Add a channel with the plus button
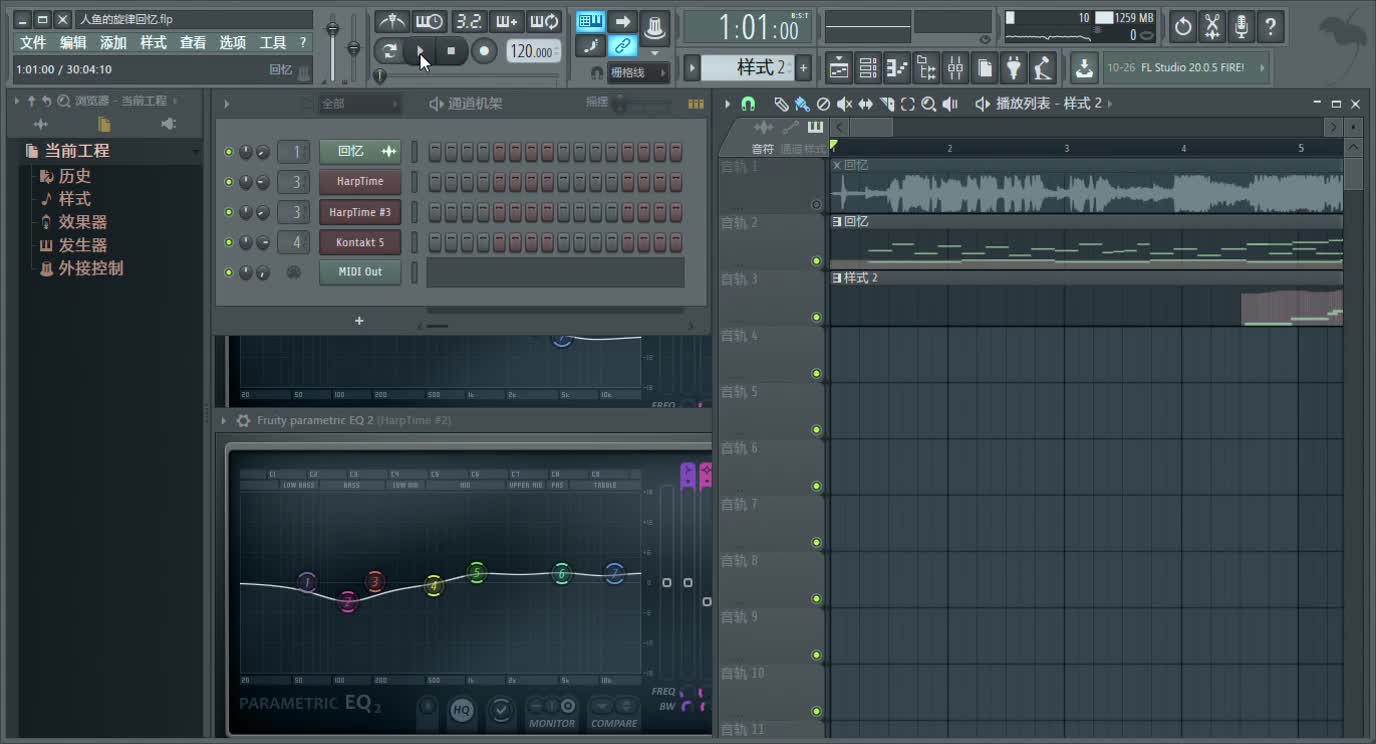The width and height of the screenshot is (1376, 744). coord(359,321)
